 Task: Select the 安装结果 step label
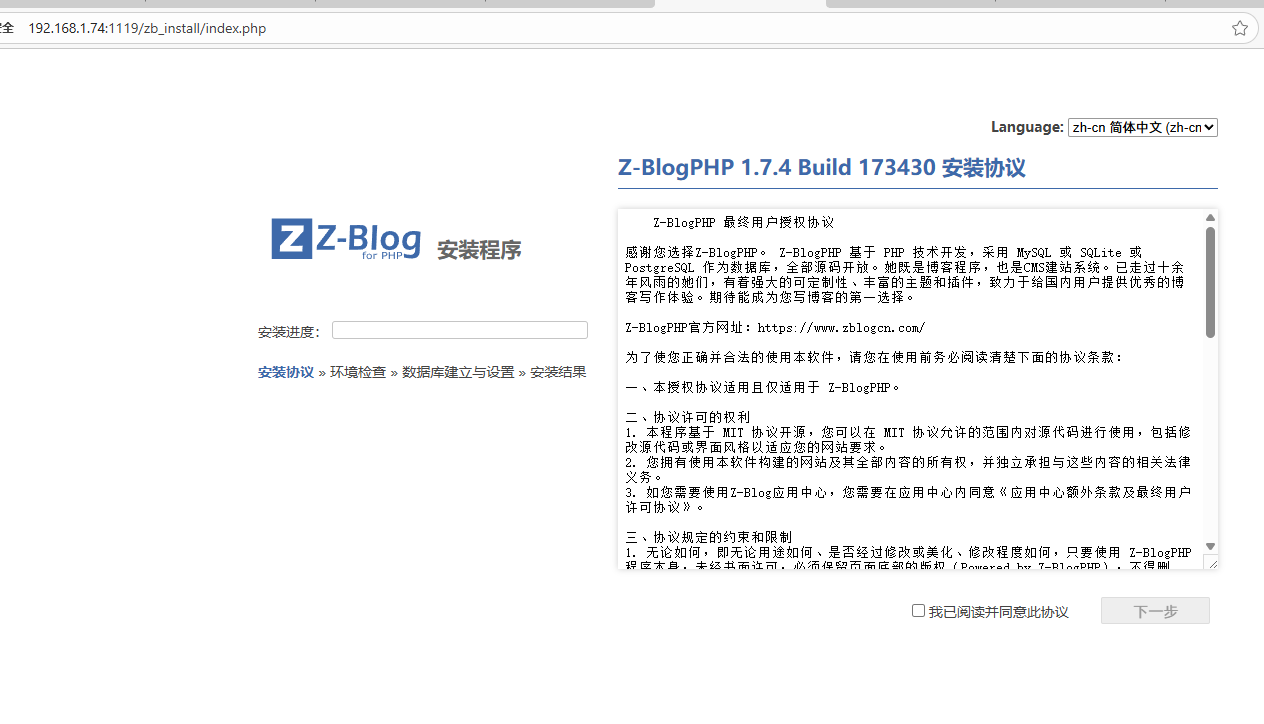[x=558, y=372]
